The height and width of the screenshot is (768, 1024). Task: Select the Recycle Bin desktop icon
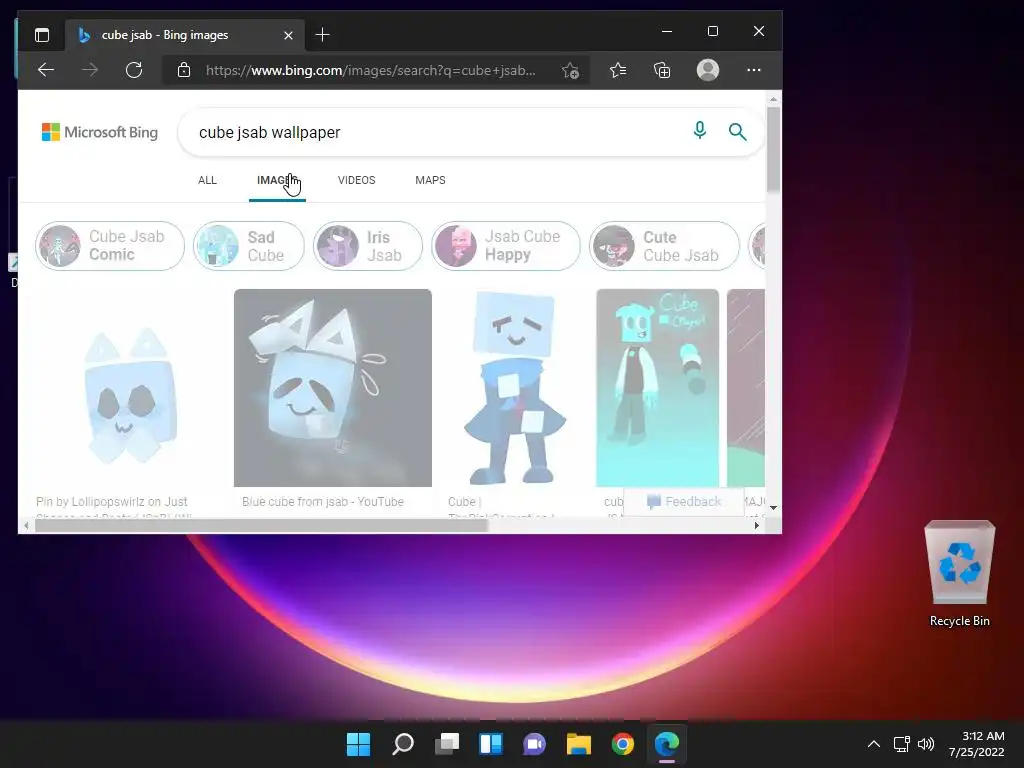(959, 574)
